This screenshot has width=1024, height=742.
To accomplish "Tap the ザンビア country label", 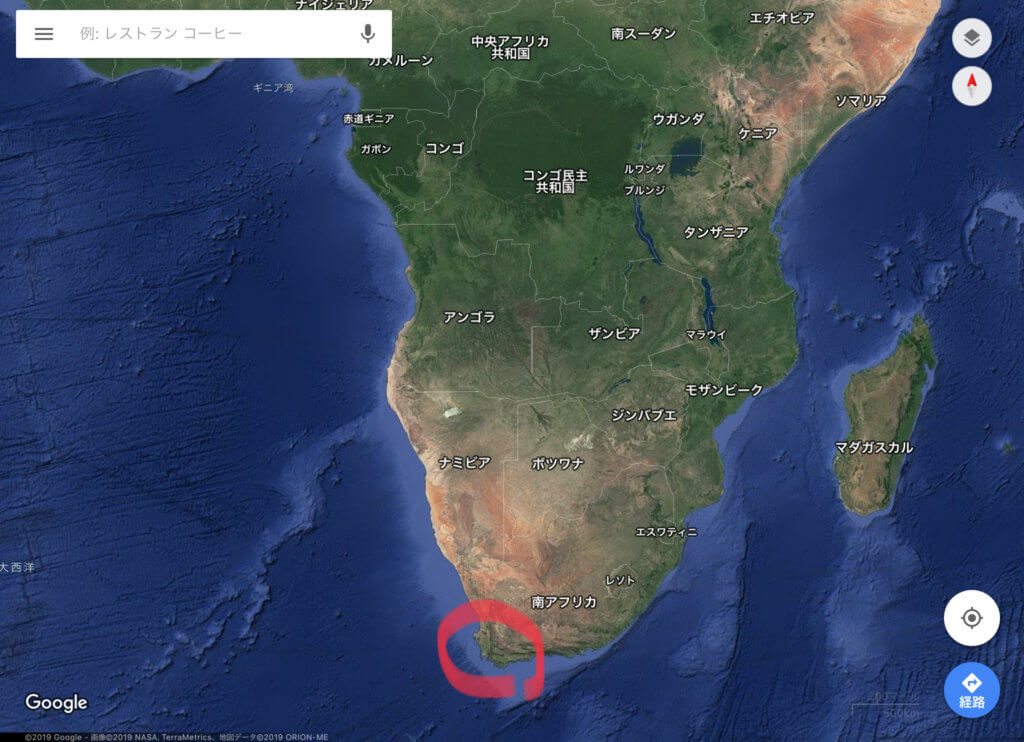I will 614,334.
